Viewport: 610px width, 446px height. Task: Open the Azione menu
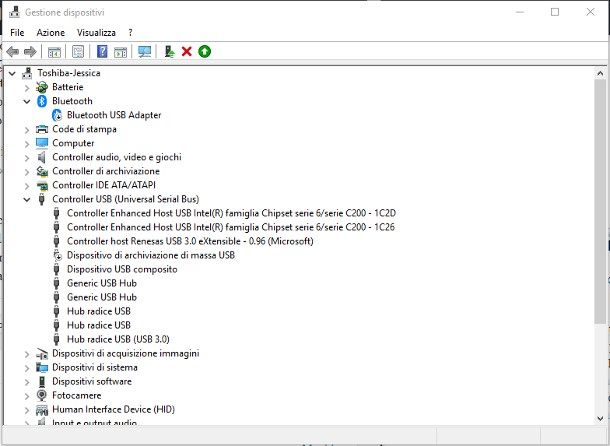pyautogui.click(x=51, y=33)
